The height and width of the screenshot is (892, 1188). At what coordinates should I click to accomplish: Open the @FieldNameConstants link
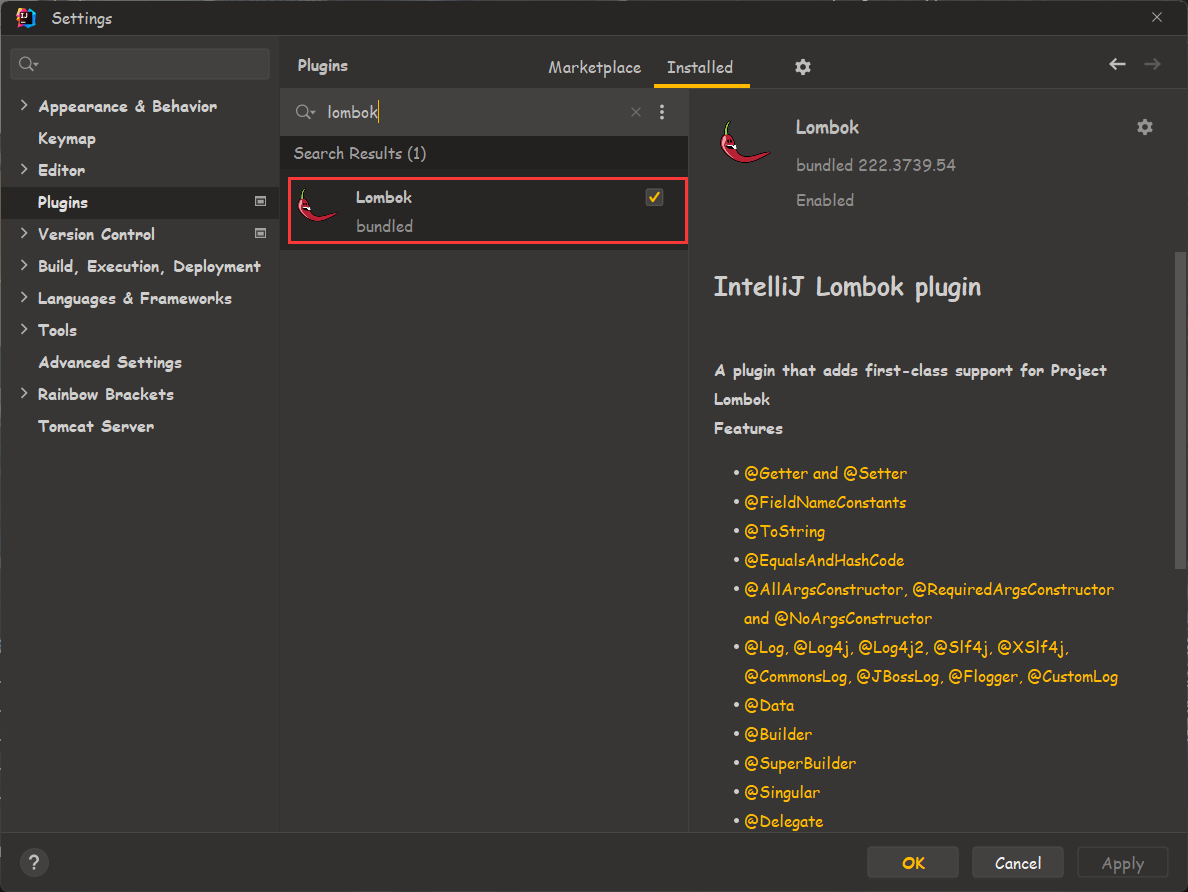(825, 502)
